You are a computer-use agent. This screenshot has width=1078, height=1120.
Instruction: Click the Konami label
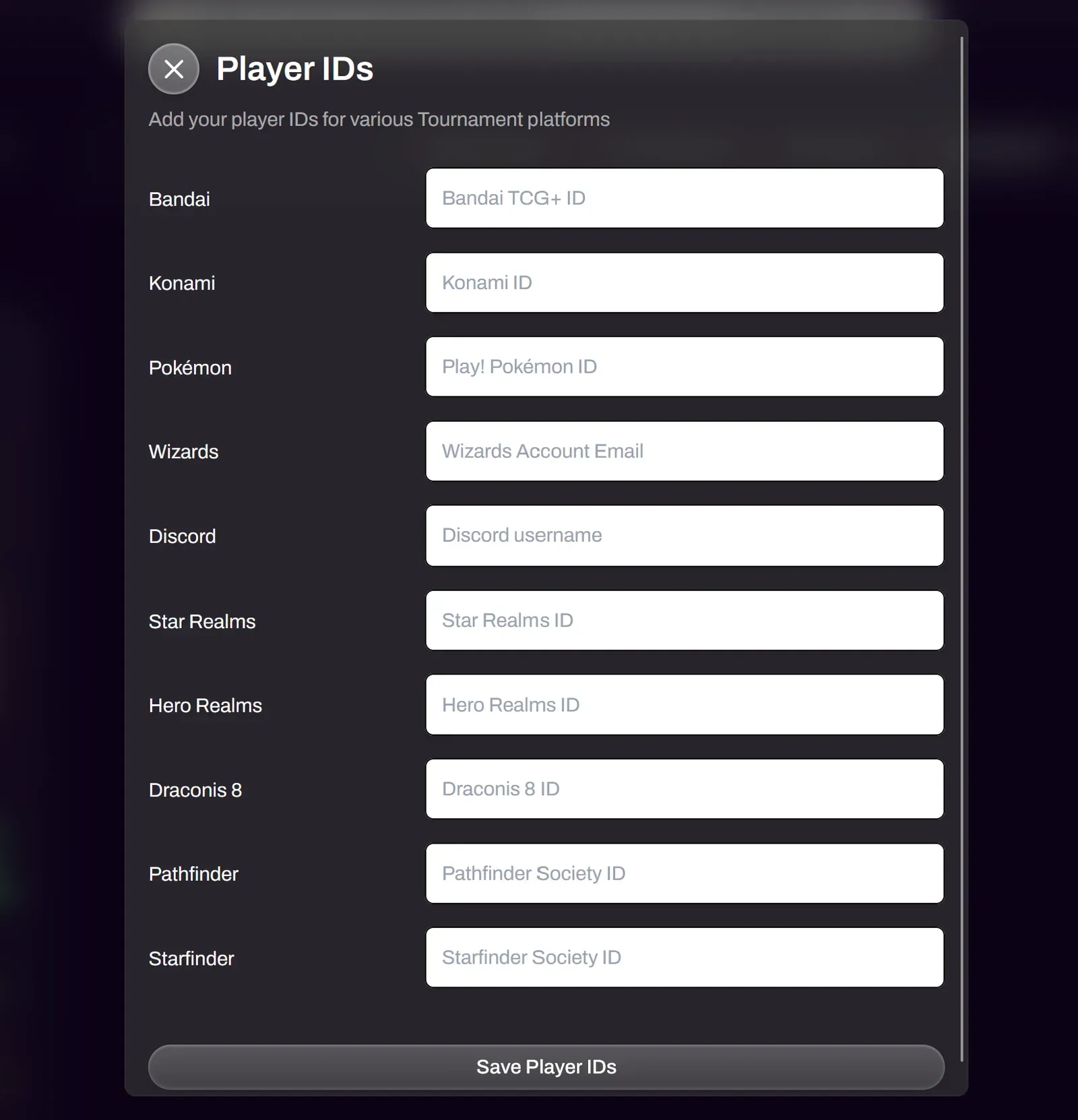(x=182, y=283)
